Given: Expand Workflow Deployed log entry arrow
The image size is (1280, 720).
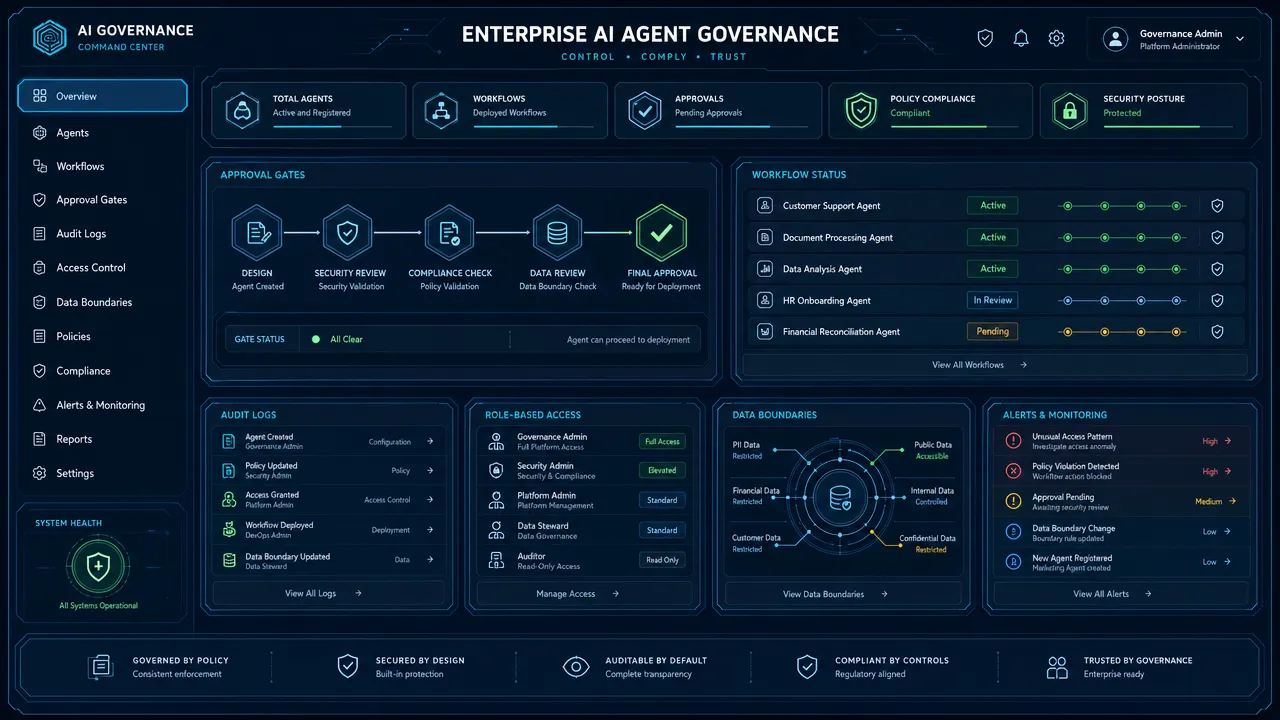Looking at the screenshot, I should point(430,530).
